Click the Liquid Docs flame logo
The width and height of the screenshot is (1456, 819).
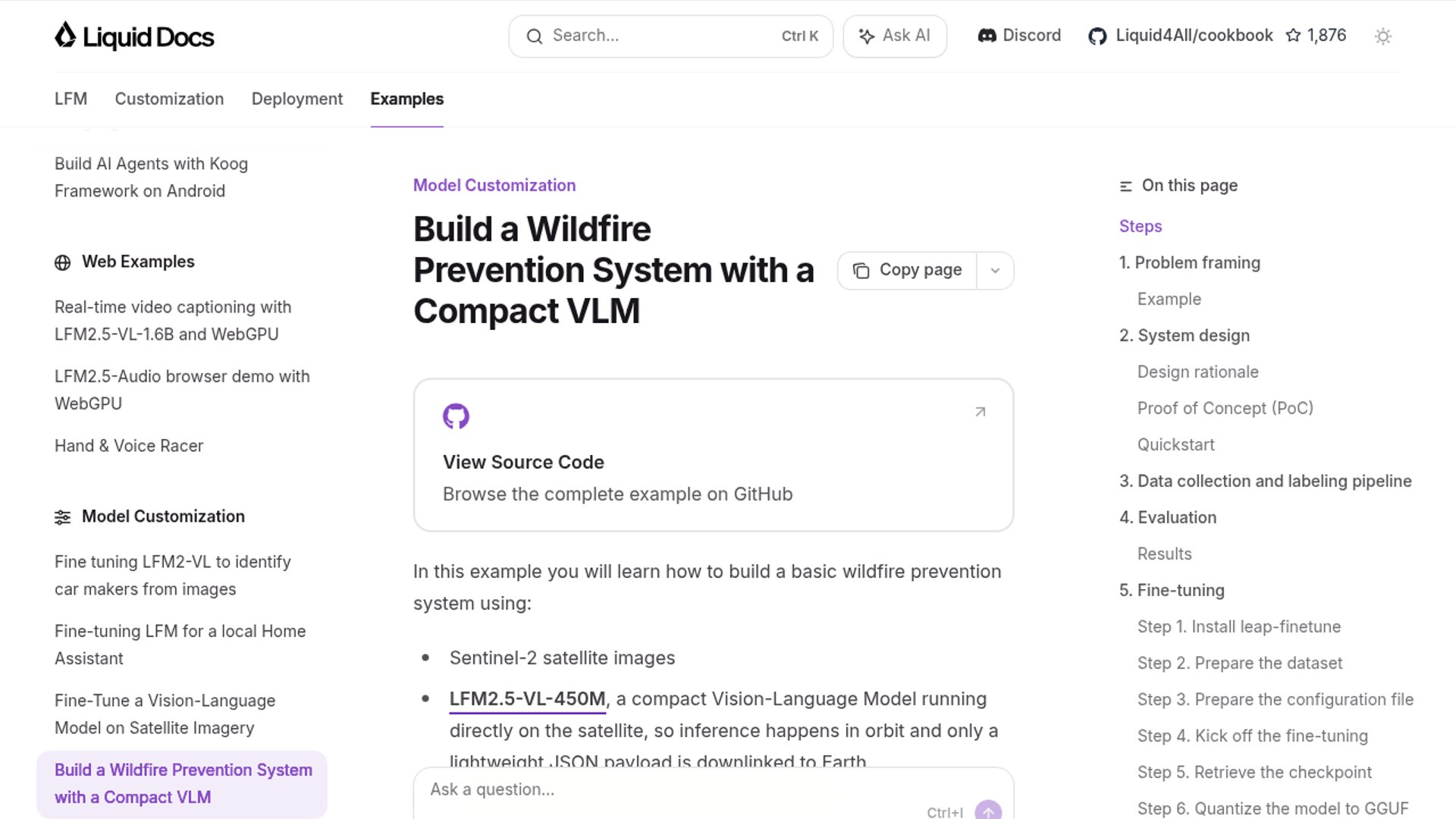pyautogui.click(x=65, y=36)
